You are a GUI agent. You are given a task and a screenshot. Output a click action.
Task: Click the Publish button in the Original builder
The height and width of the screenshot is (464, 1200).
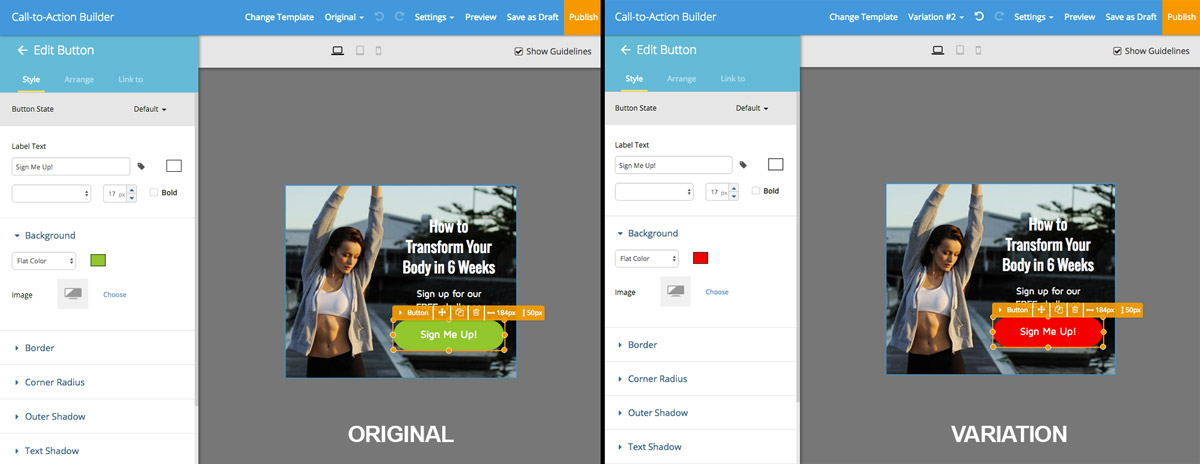(583, 17)
